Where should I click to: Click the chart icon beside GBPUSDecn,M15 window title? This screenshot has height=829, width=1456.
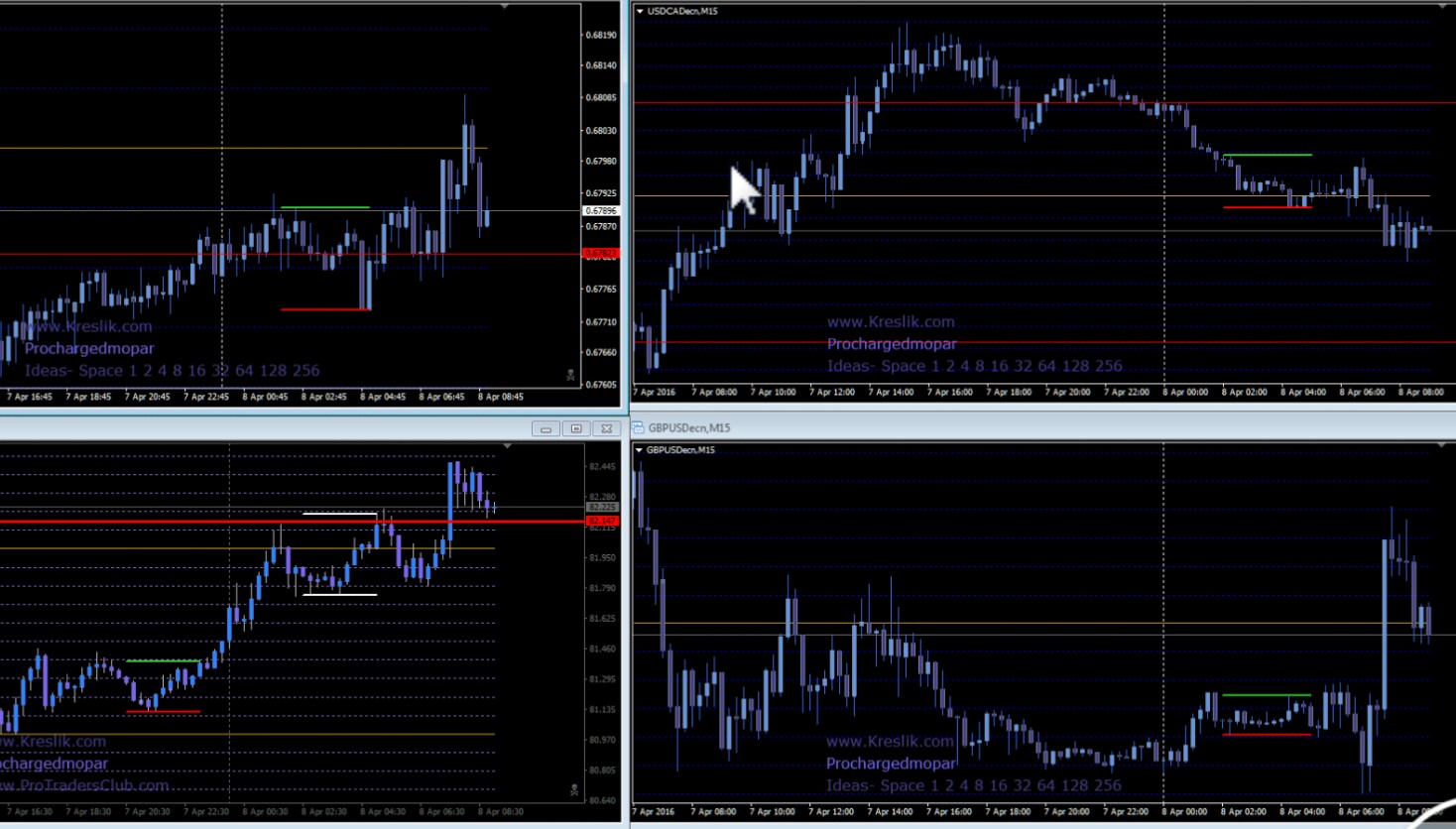[638, 427]
